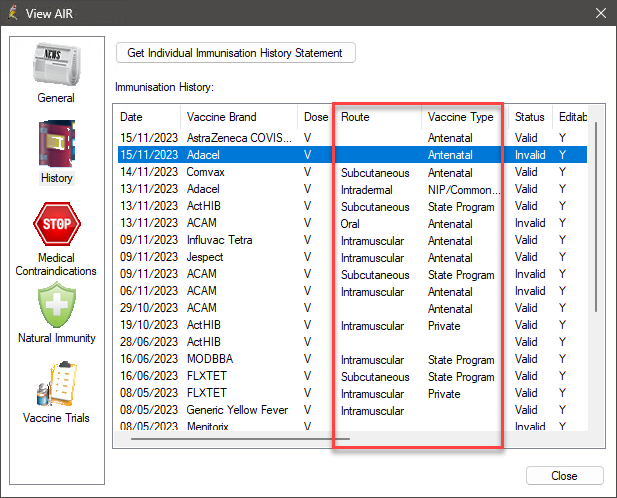The height and width of the screenshot is (498, 617).
Task: Open Medical Contraindications stop sign icon
Action: 55,226
